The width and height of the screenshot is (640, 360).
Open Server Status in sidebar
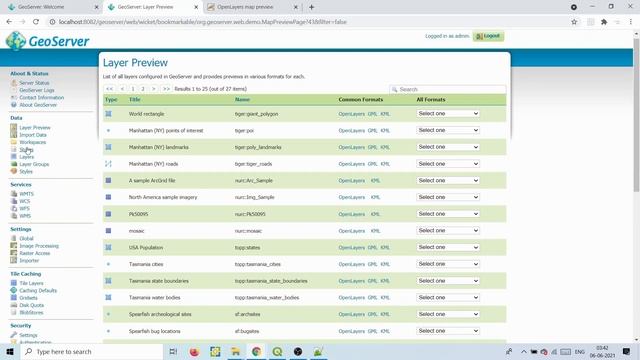[34, 83]
